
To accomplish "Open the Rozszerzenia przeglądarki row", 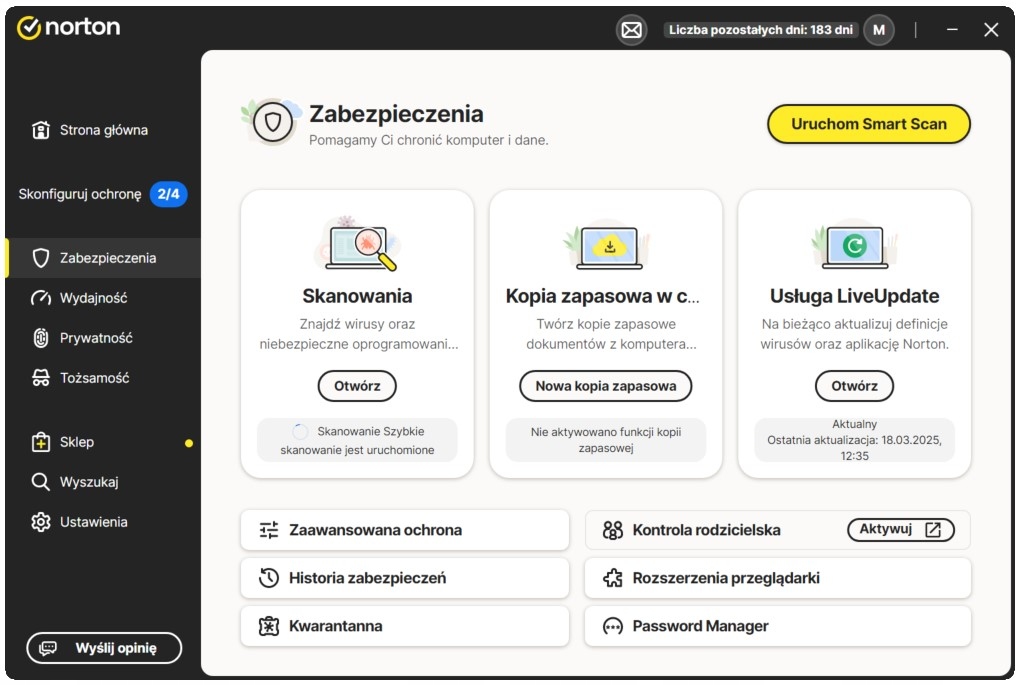I will [x=777, y=578].
